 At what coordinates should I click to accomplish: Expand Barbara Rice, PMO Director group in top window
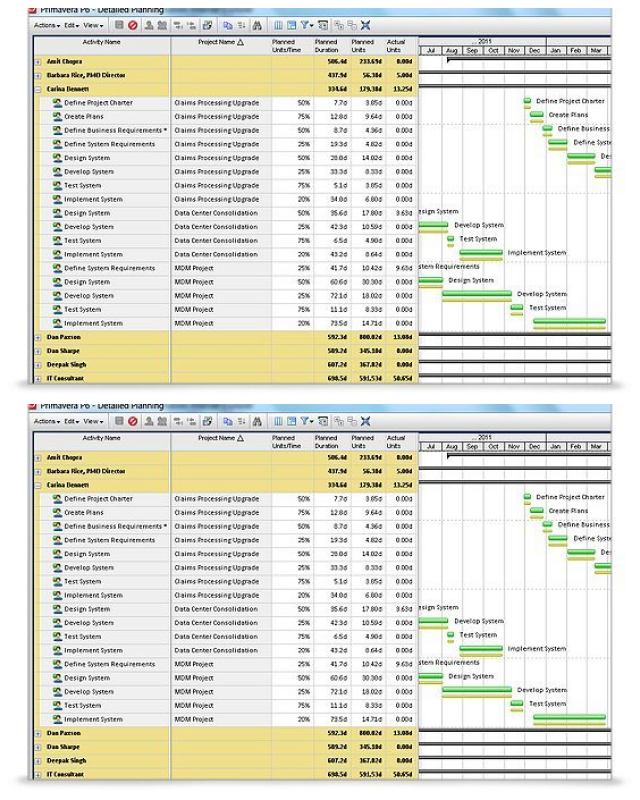[x=38, y=76]
